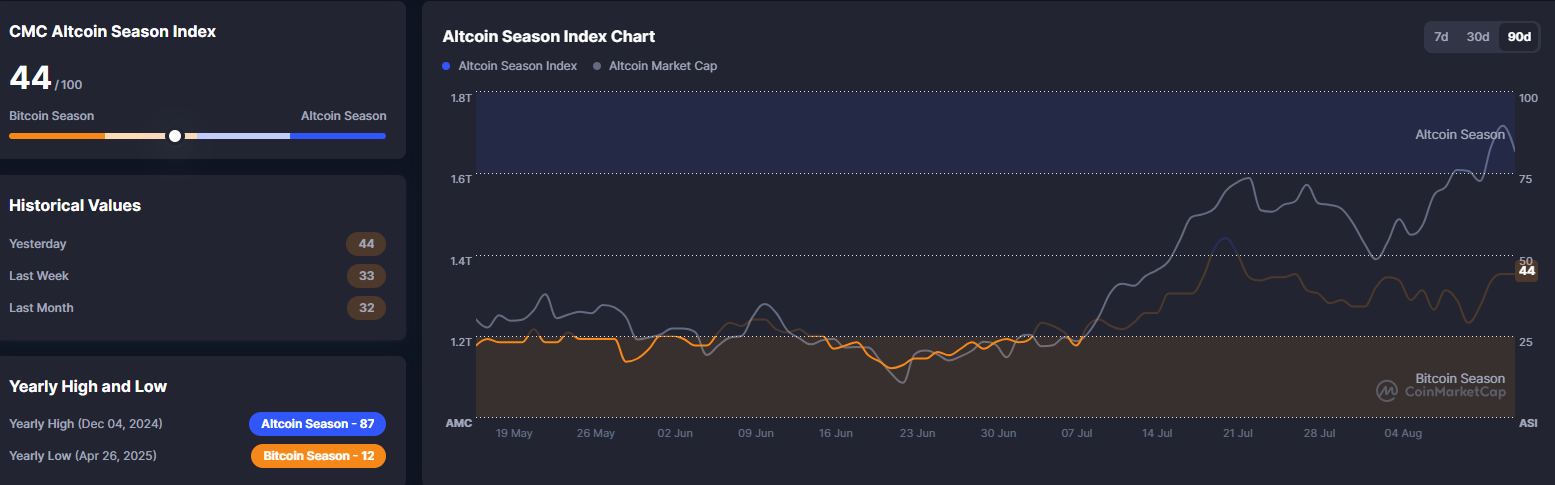Click the 30 Jun date label
Screen dimensions: 1555x485
998,434
